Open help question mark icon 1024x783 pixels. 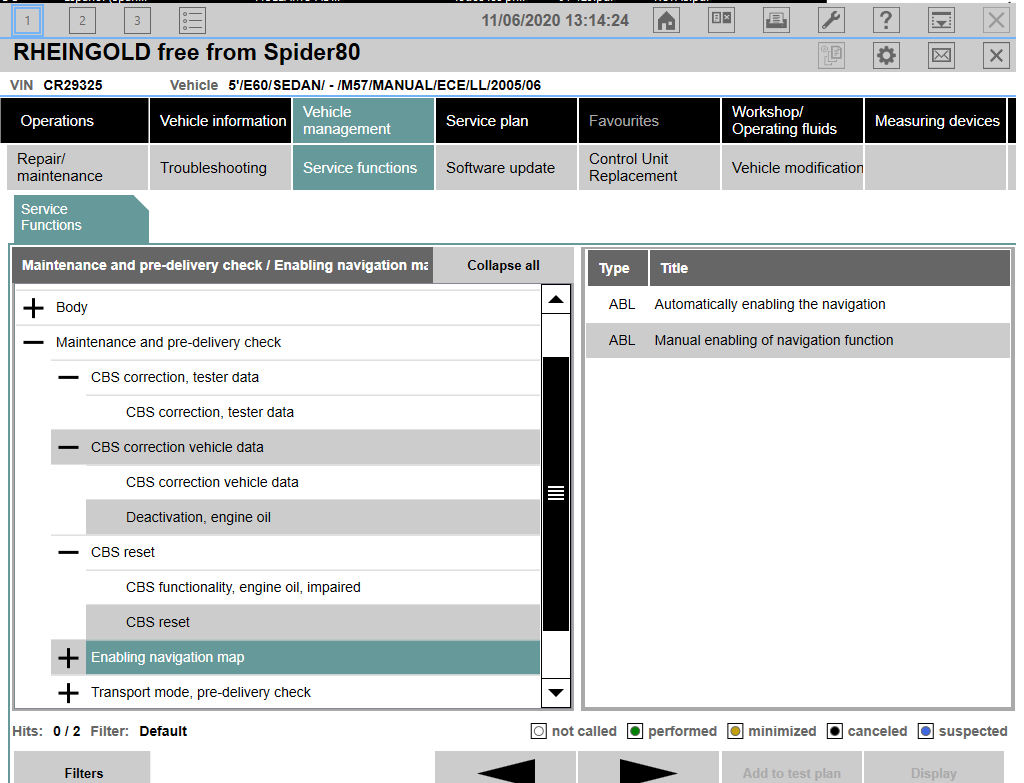886,20
